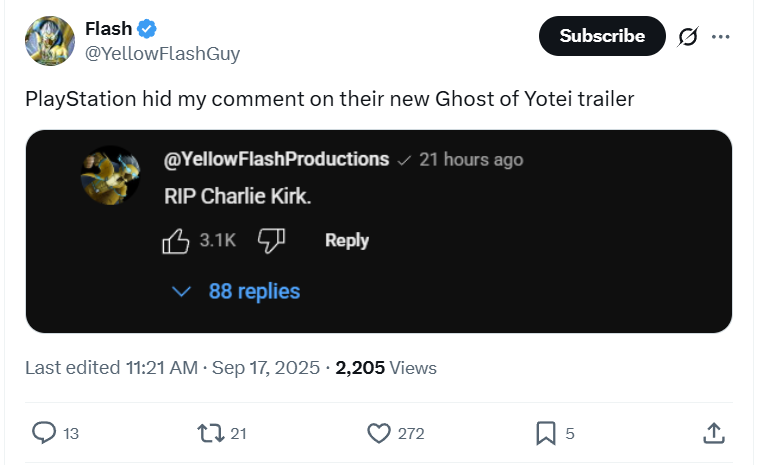This screenshot has width=758, height=465.
Task: Open the Last edited timestamp link
Action: click(x=174, y=367)
